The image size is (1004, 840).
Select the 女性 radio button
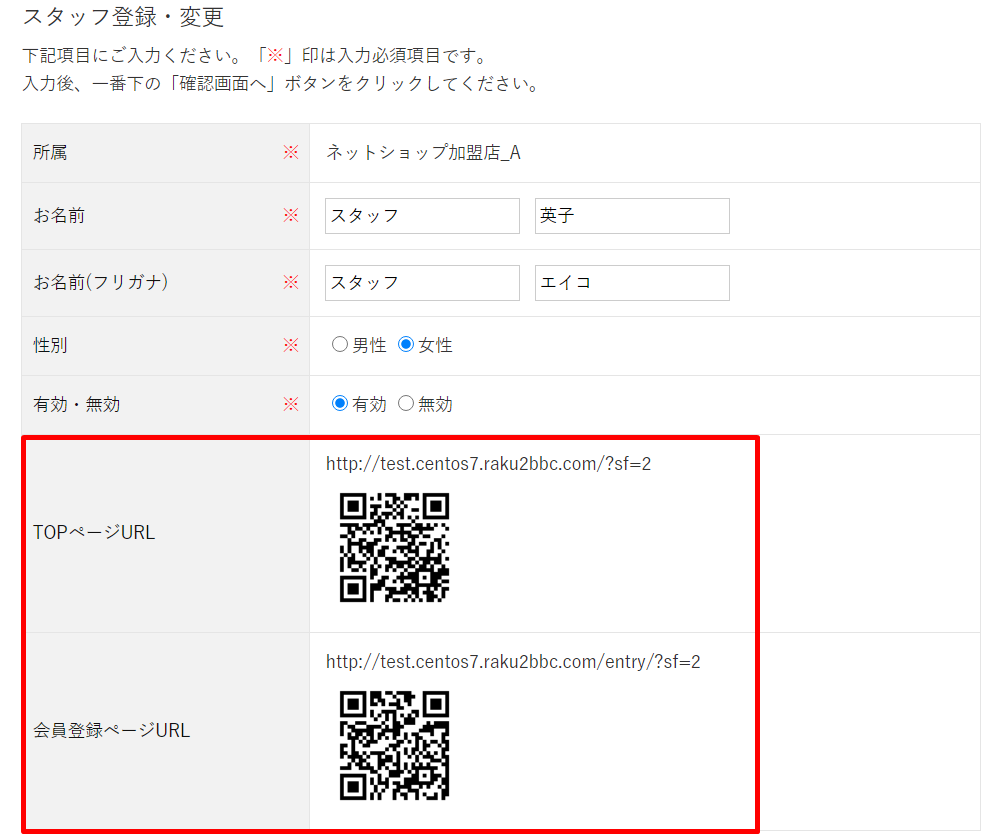[x=405, y=344]
